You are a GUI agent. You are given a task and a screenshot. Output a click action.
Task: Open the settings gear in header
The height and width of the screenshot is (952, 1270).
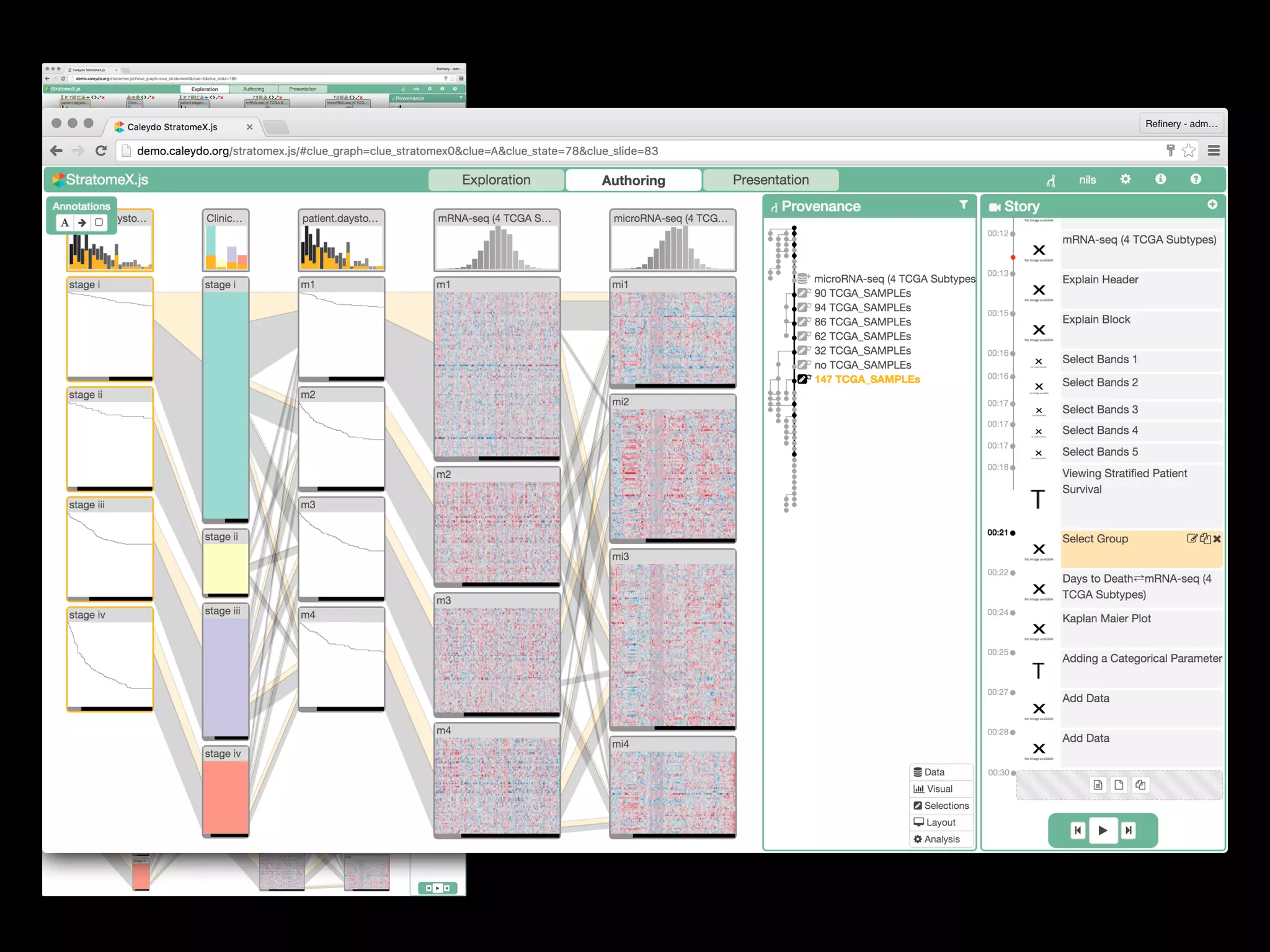[1126, 179]
